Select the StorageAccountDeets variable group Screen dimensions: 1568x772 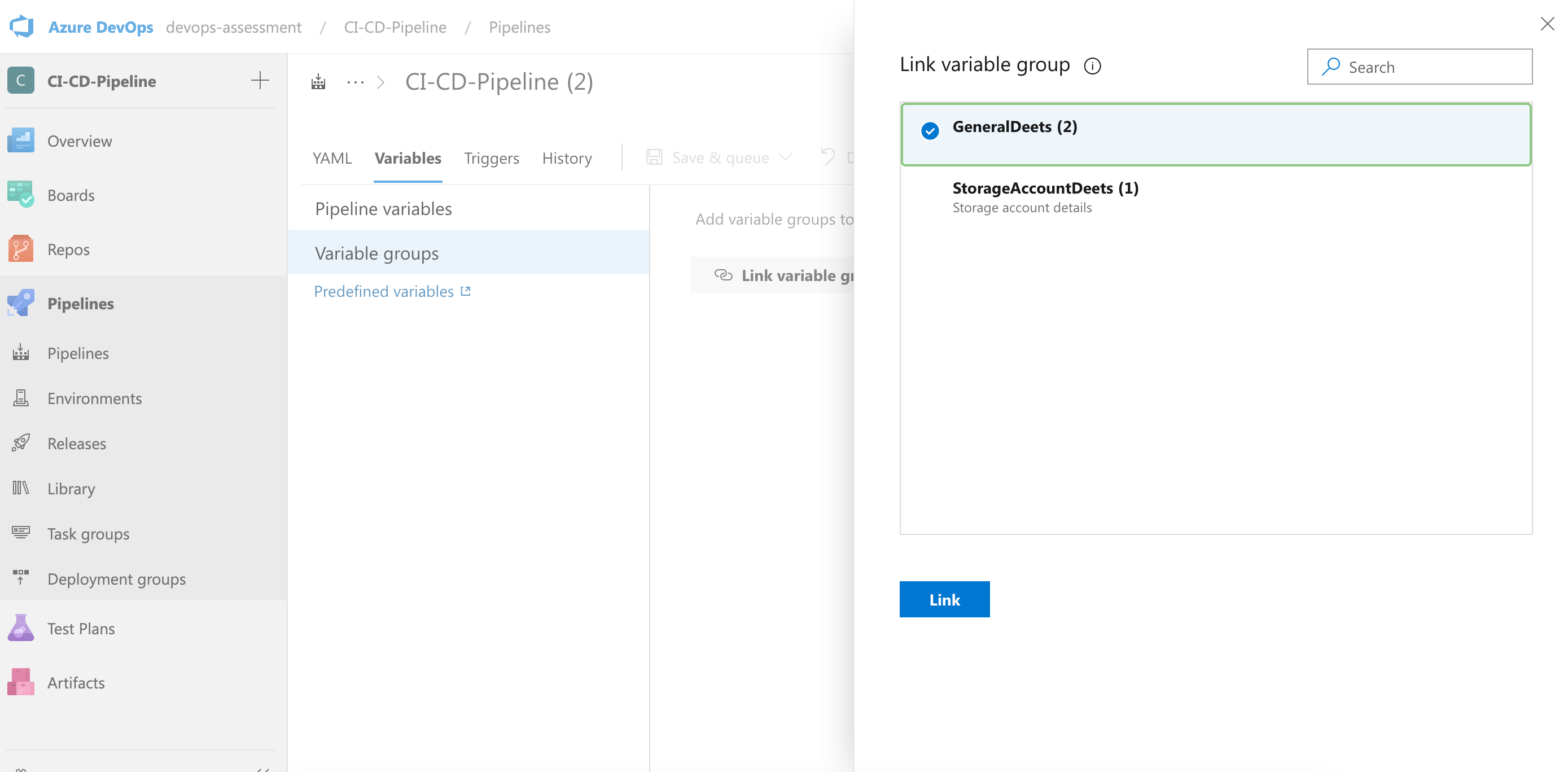coord(1045,188)
